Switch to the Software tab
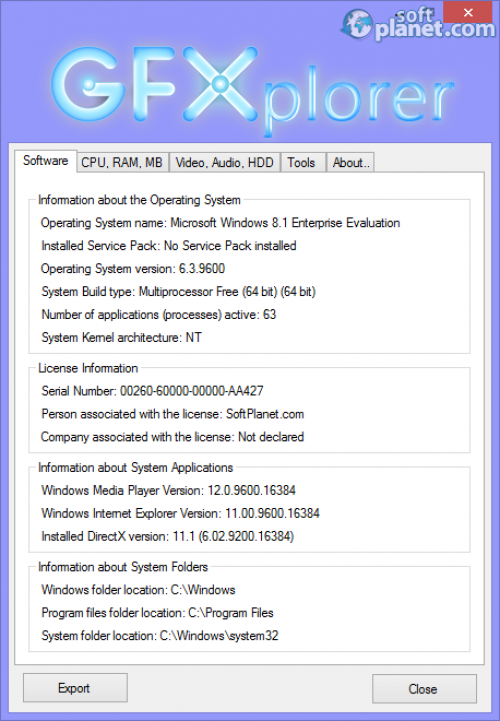 click(46, 161)
